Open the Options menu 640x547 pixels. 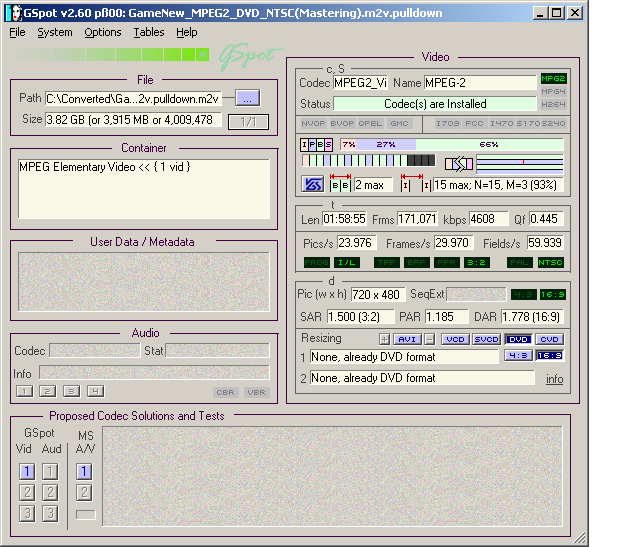point(102,32)
